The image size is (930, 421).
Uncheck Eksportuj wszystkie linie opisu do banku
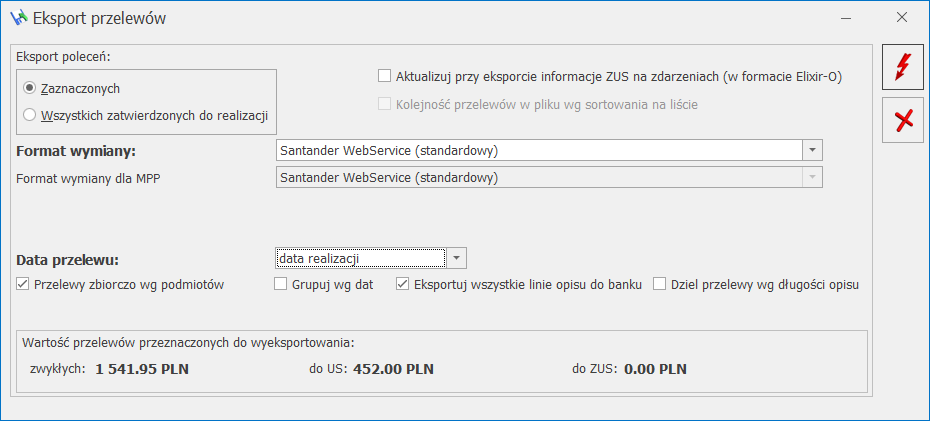coord(402,285)
